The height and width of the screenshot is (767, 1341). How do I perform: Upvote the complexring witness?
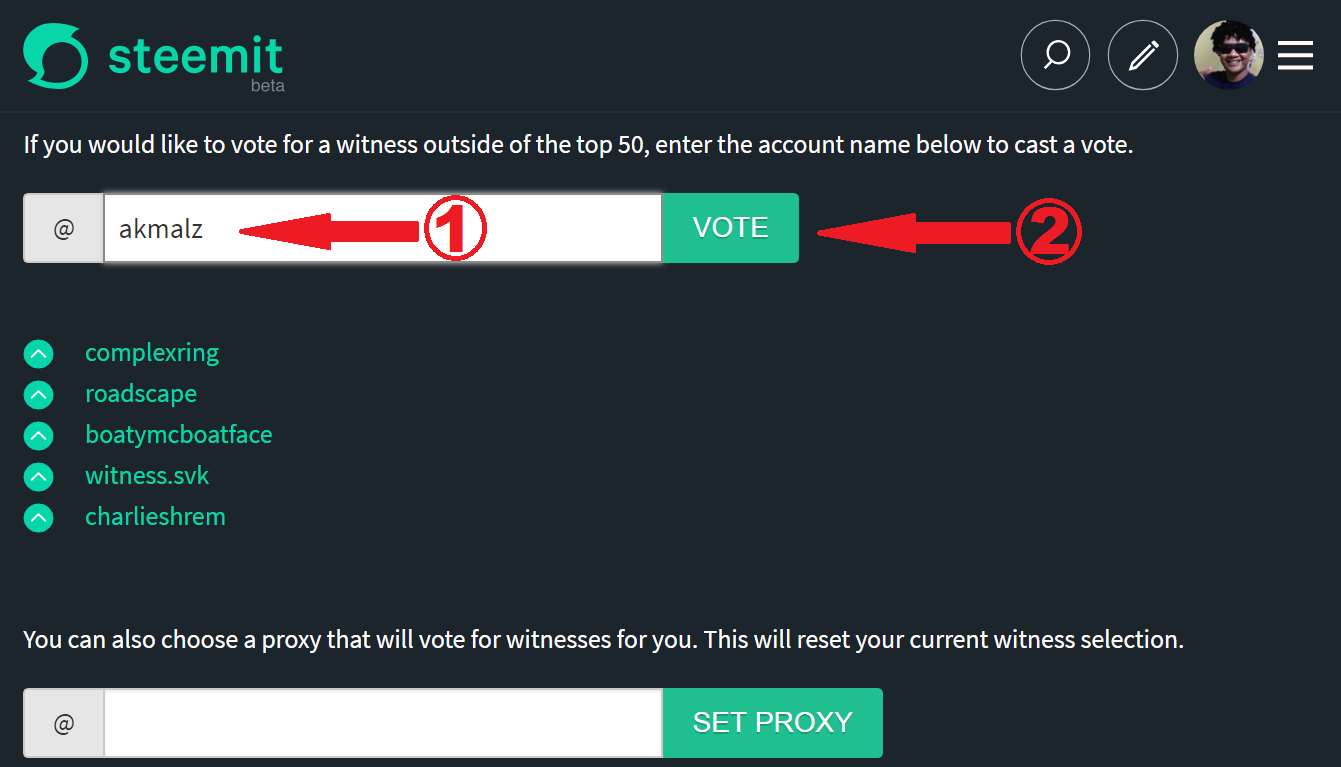click(38, 353)
